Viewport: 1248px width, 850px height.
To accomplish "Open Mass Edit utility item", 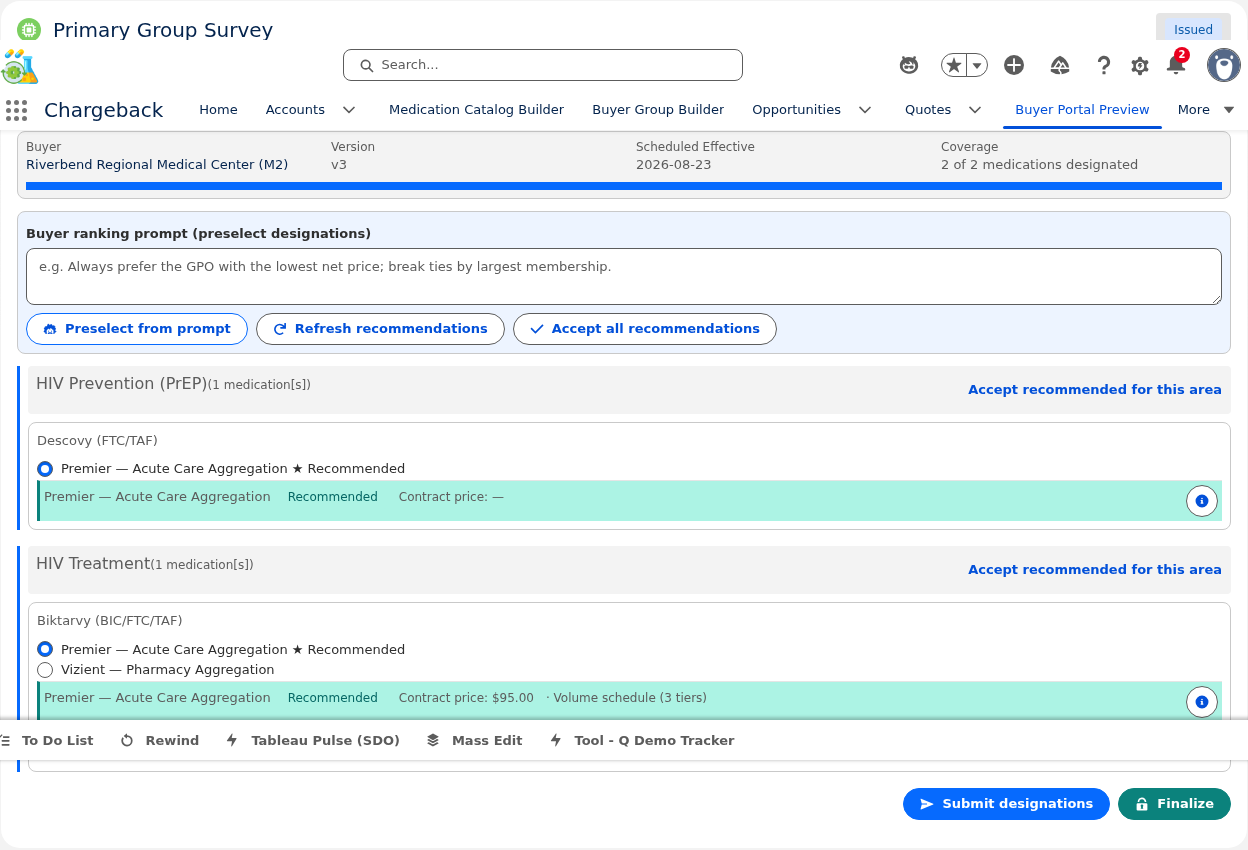I will (475, 741).
